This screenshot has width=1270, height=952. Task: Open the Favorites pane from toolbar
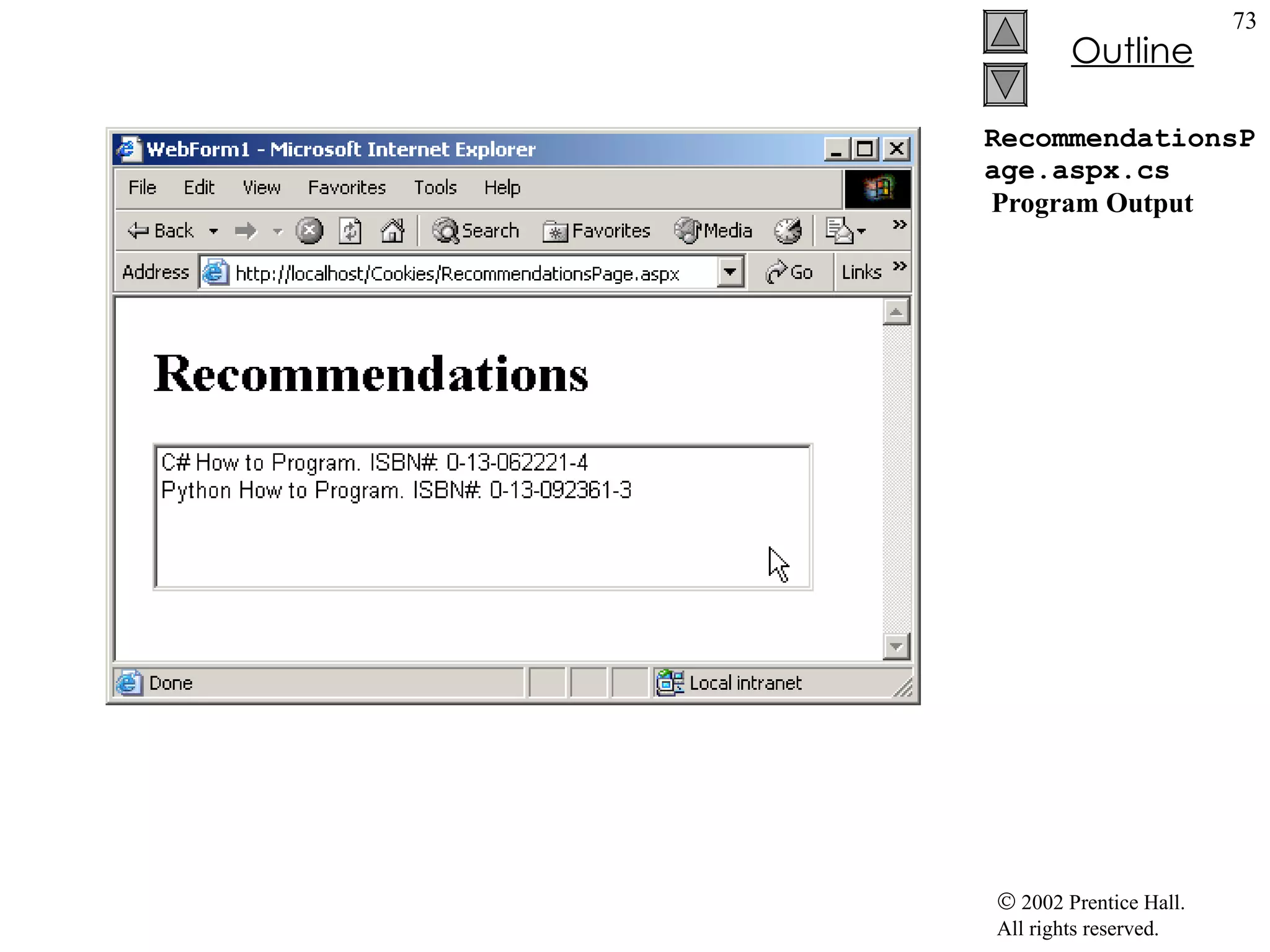pyautogui.click(x=597, y=231)
